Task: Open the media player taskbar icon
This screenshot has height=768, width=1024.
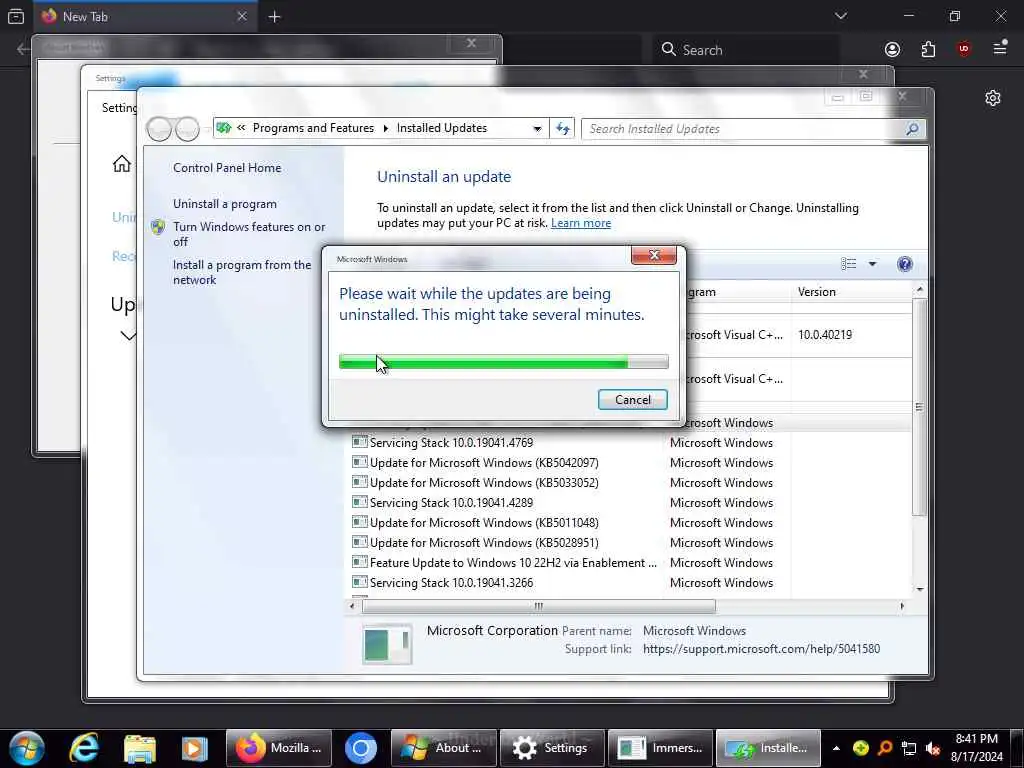Action: pyautogui.click(x=194, y=748)
